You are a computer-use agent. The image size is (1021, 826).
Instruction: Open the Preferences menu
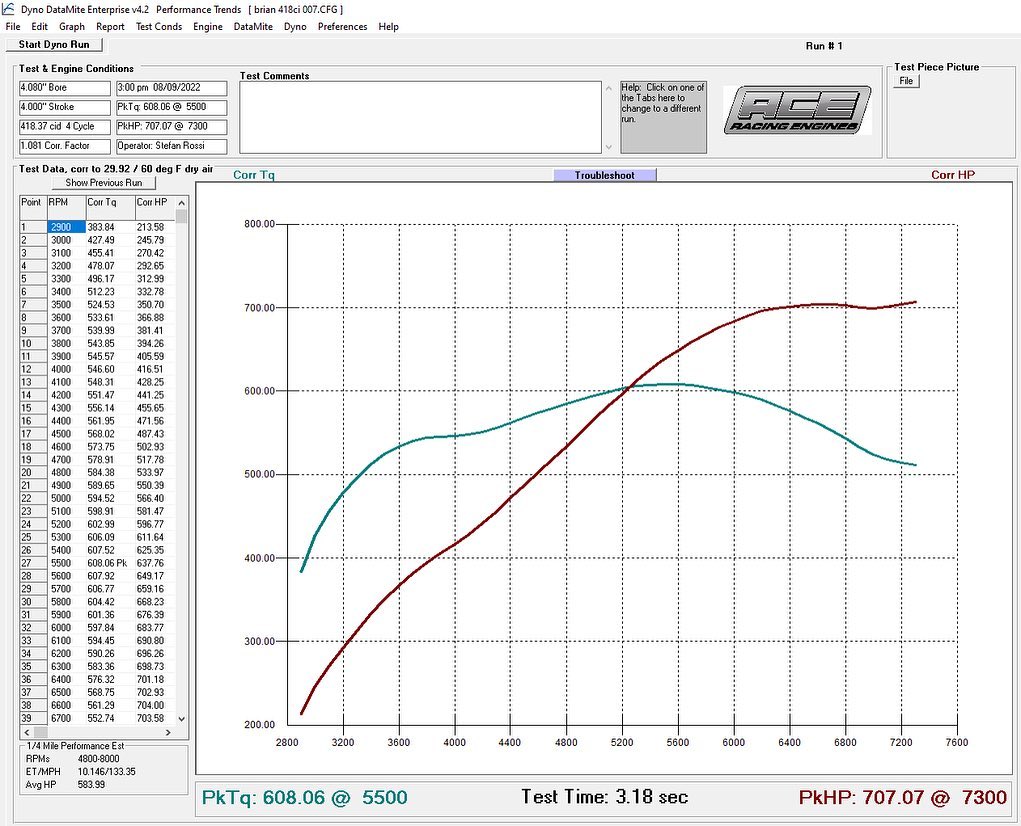coord(343,27)
